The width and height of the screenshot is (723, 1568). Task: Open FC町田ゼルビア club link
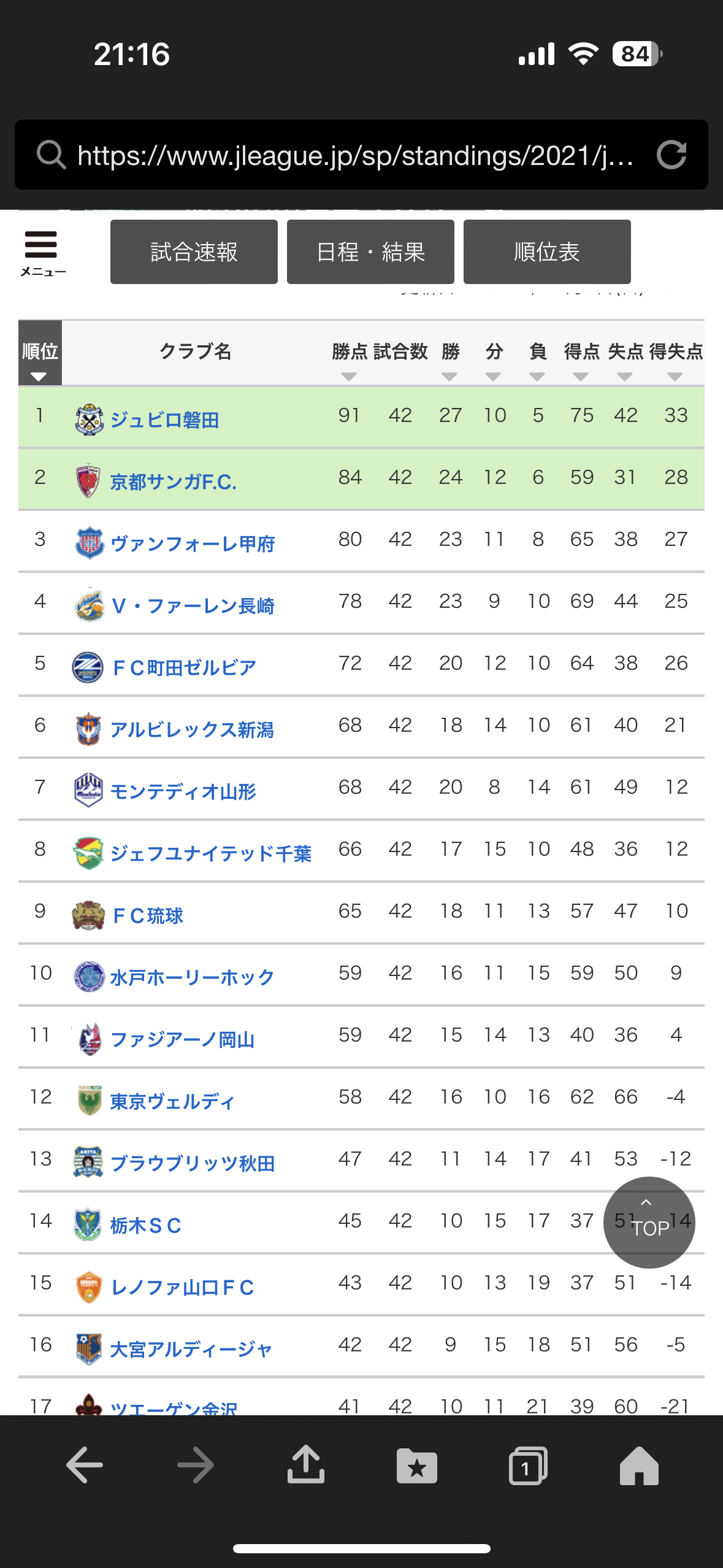pyautogui.click(x=184, y=667)
